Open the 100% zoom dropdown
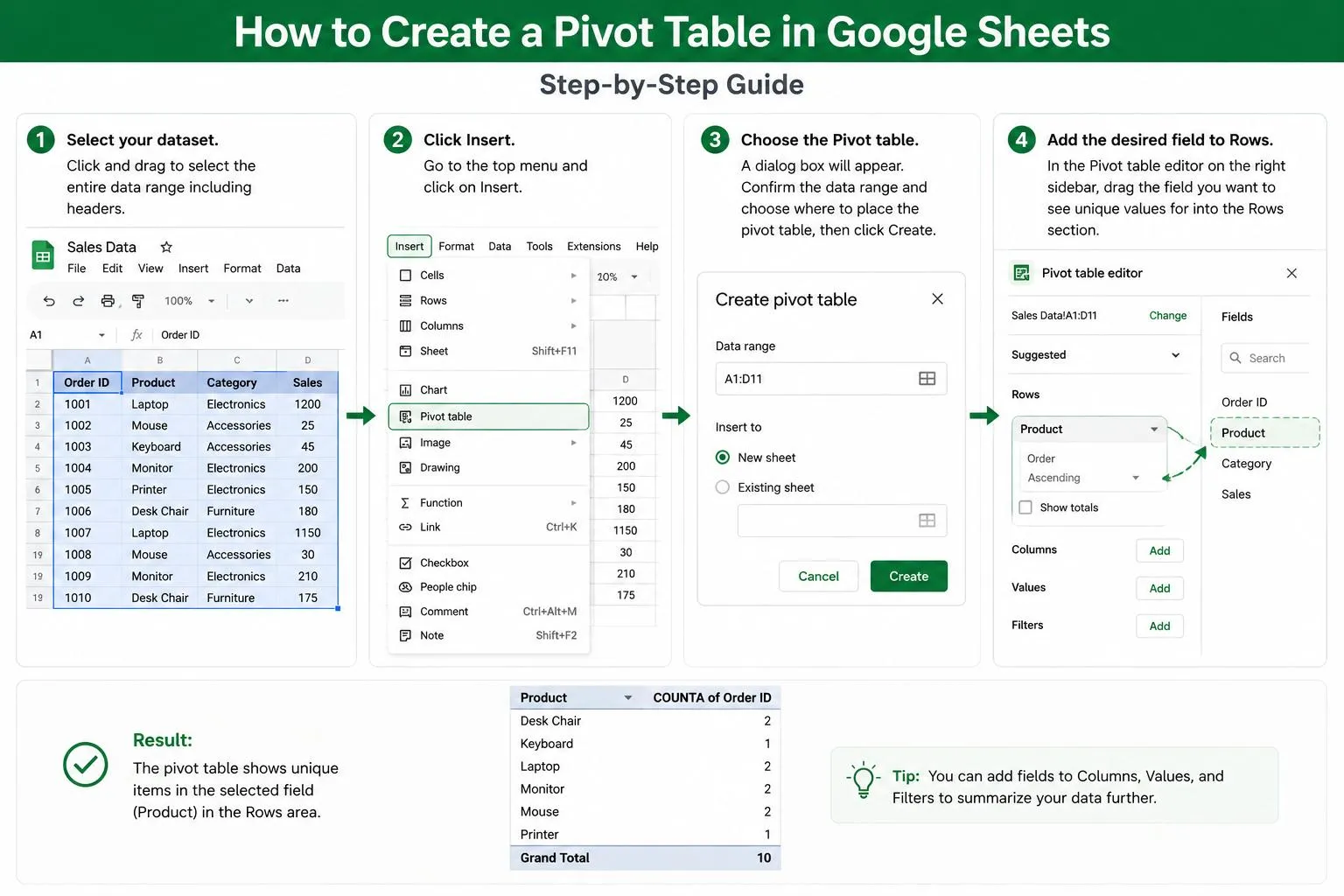This screenshot has width=1344, height=896. point(211,301)
